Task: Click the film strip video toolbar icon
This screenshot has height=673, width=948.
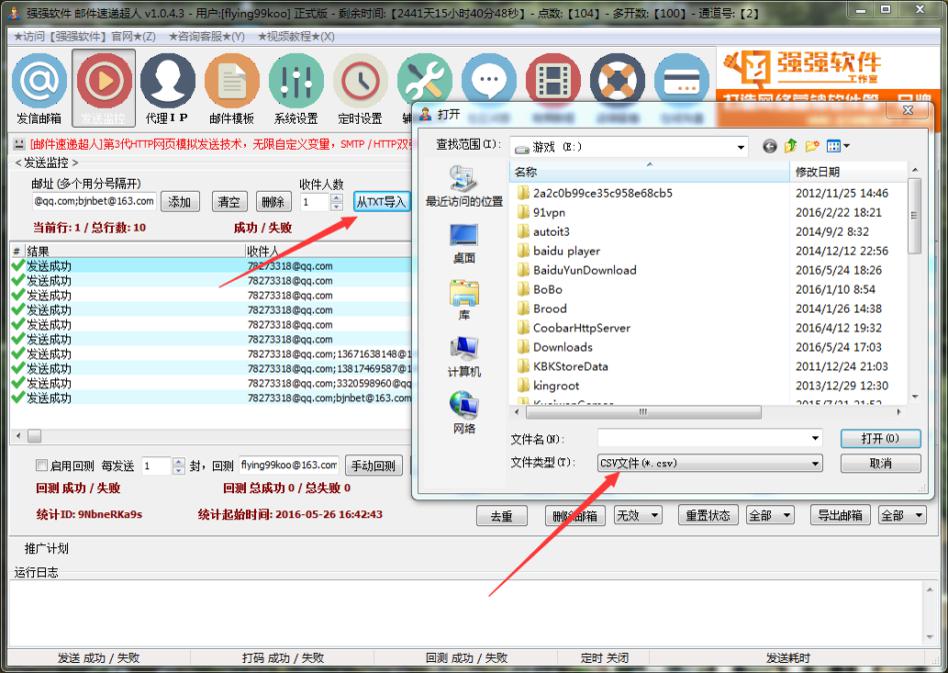Action: pyautogui.click(x=553, y=80)
